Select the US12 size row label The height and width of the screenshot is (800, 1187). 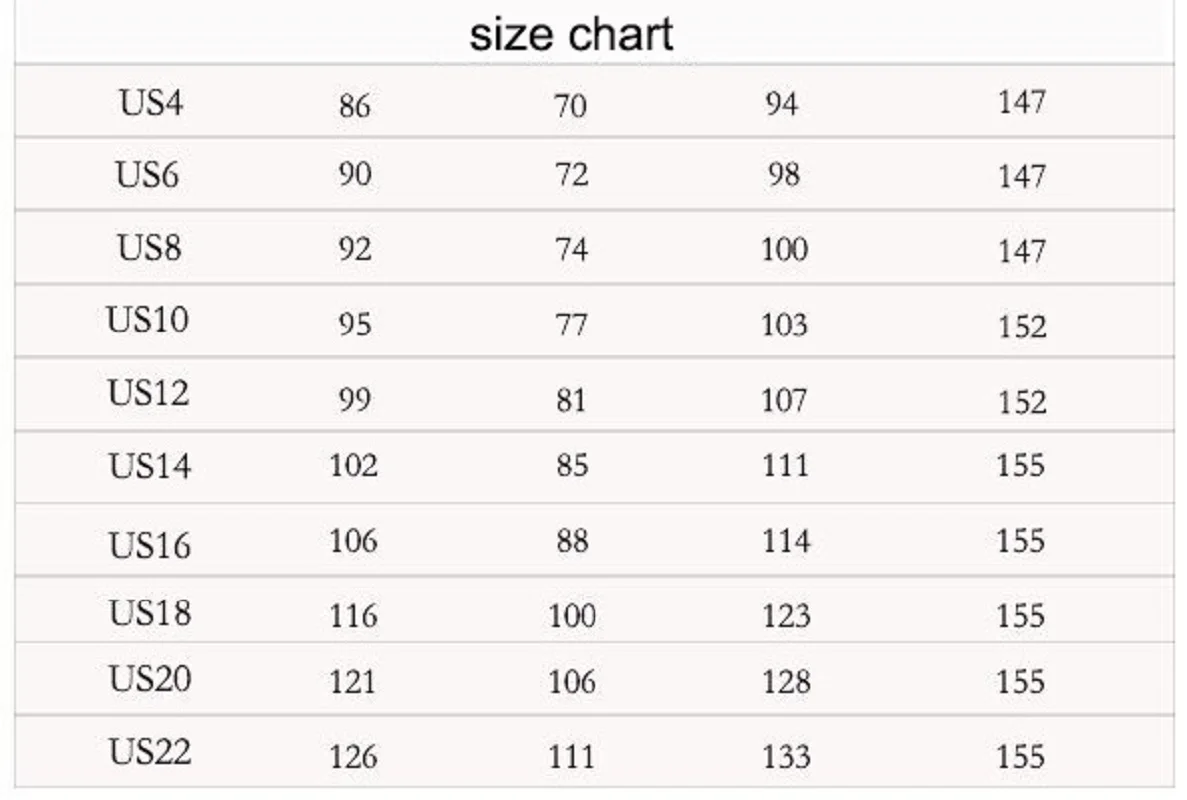148,393
